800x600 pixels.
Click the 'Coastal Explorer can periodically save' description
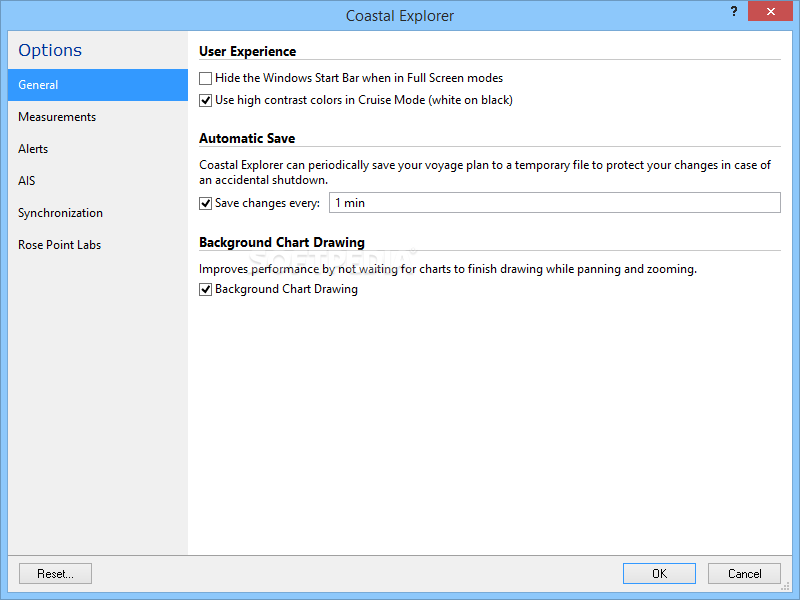(485, 172)
